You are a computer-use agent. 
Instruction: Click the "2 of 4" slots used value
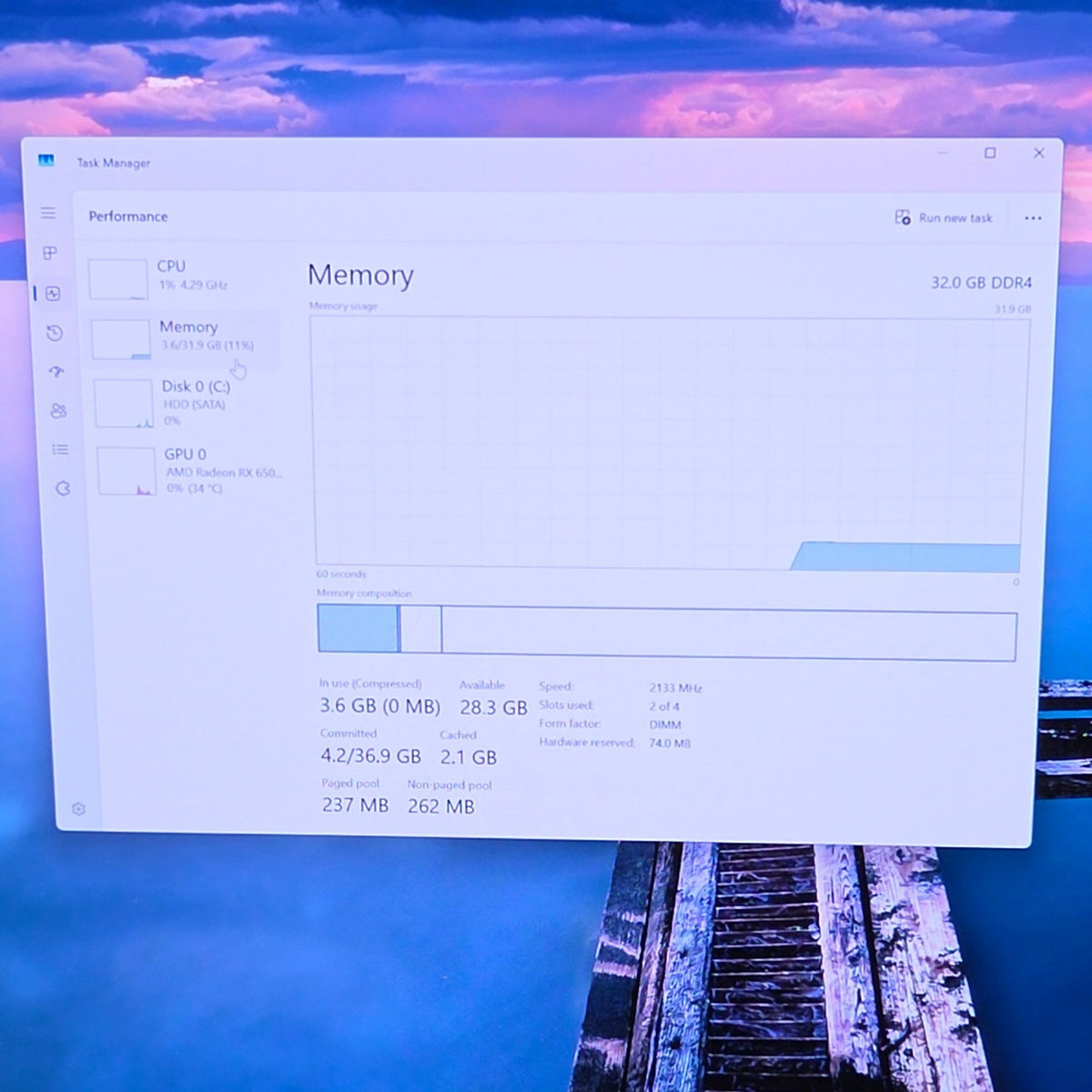click(664, 706)
